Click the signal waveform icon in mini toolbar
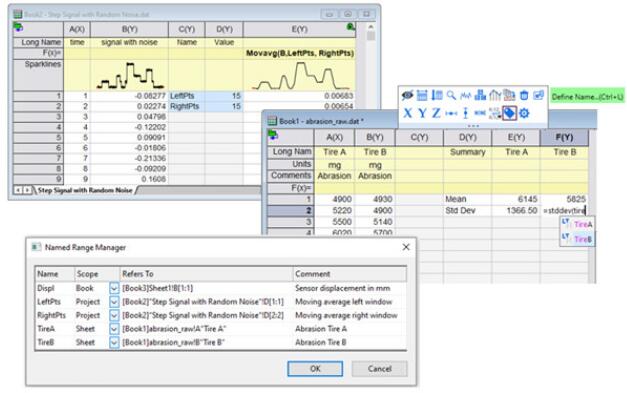 coord(465,96)
